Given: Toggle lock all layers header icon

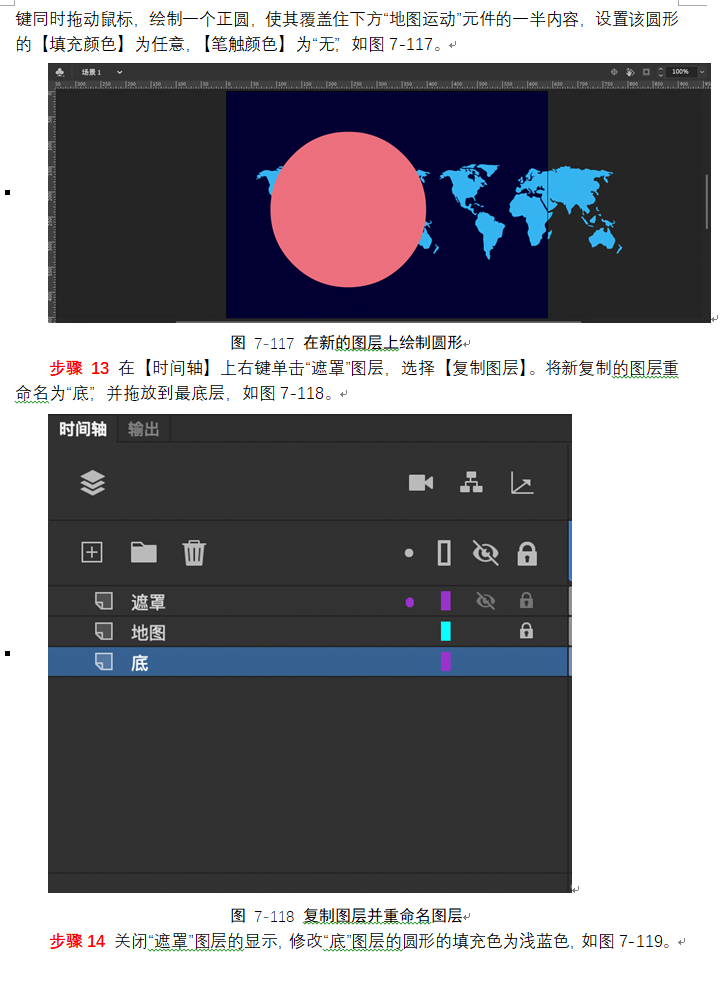Looking at the screenshot, I should pyautogui.click(x=527, y=553).
